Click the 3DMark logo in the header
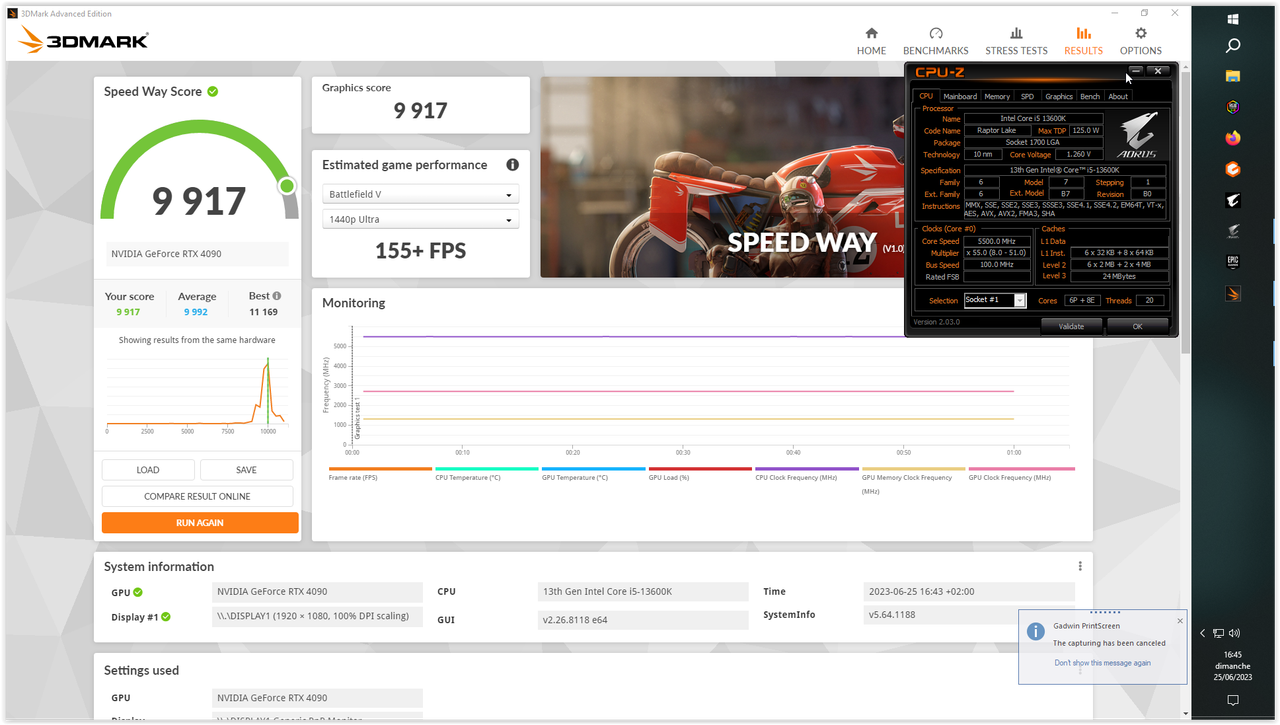This screenshot has width=1280, height=725. click(84, 40)
